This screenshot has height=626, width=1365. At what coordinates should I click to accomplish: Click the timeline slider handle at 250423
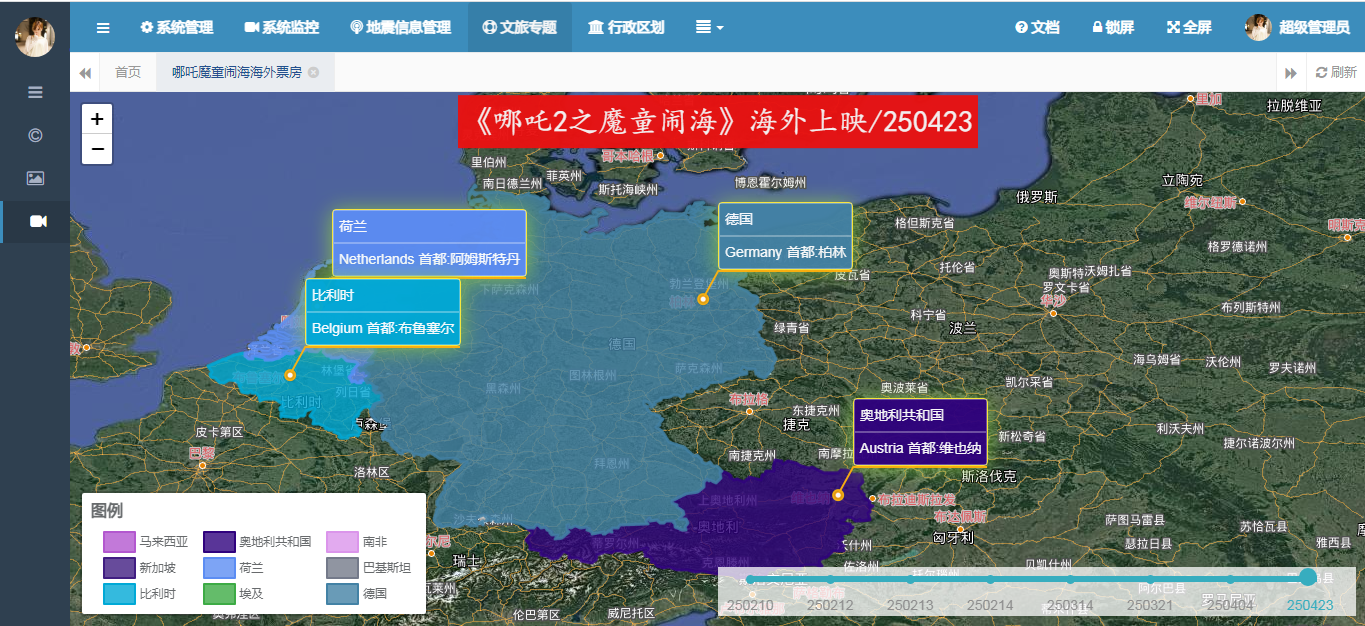[x=1308, y=578]
